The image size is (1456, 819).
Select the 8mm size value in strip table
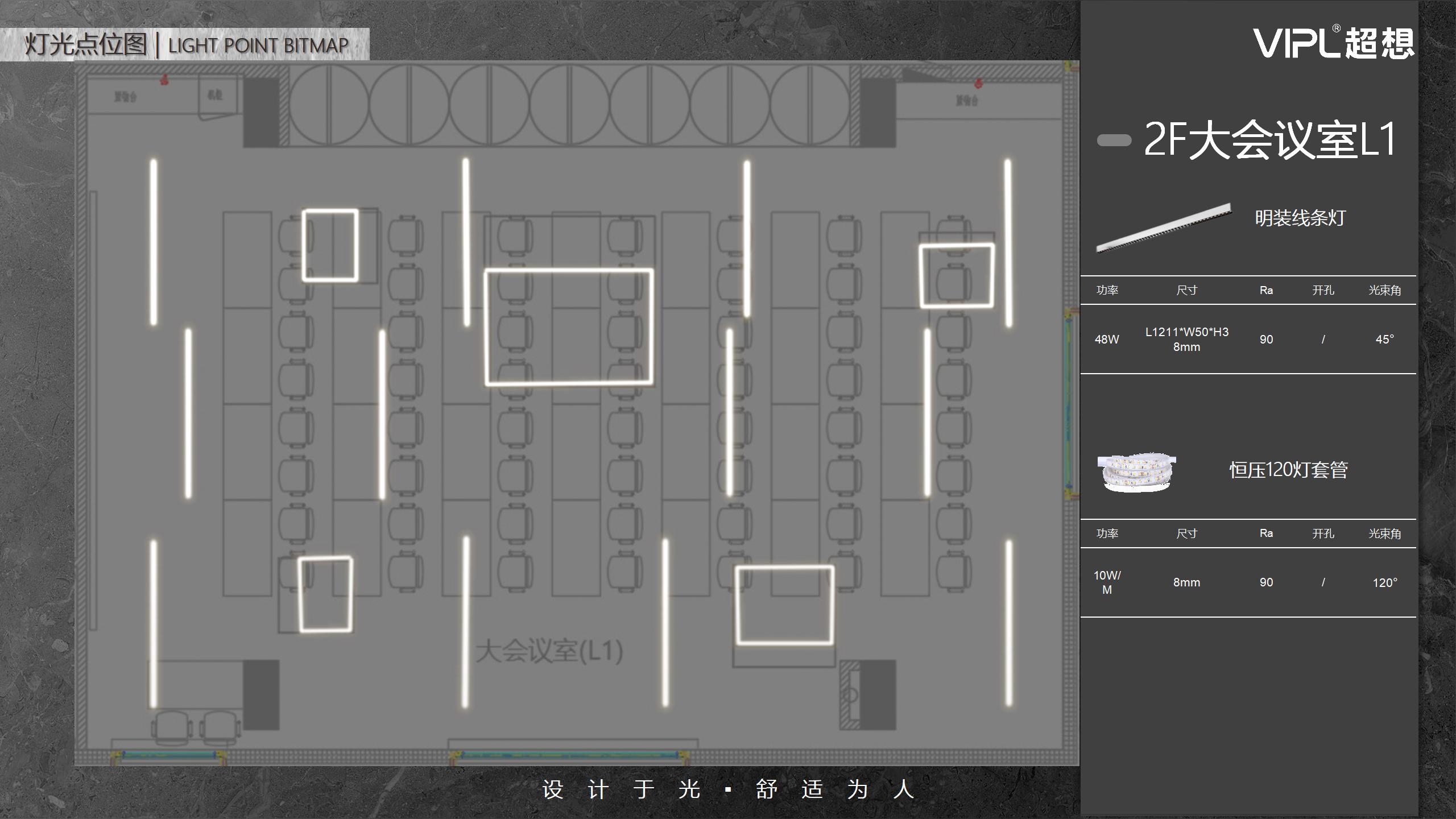(1186, 582)
